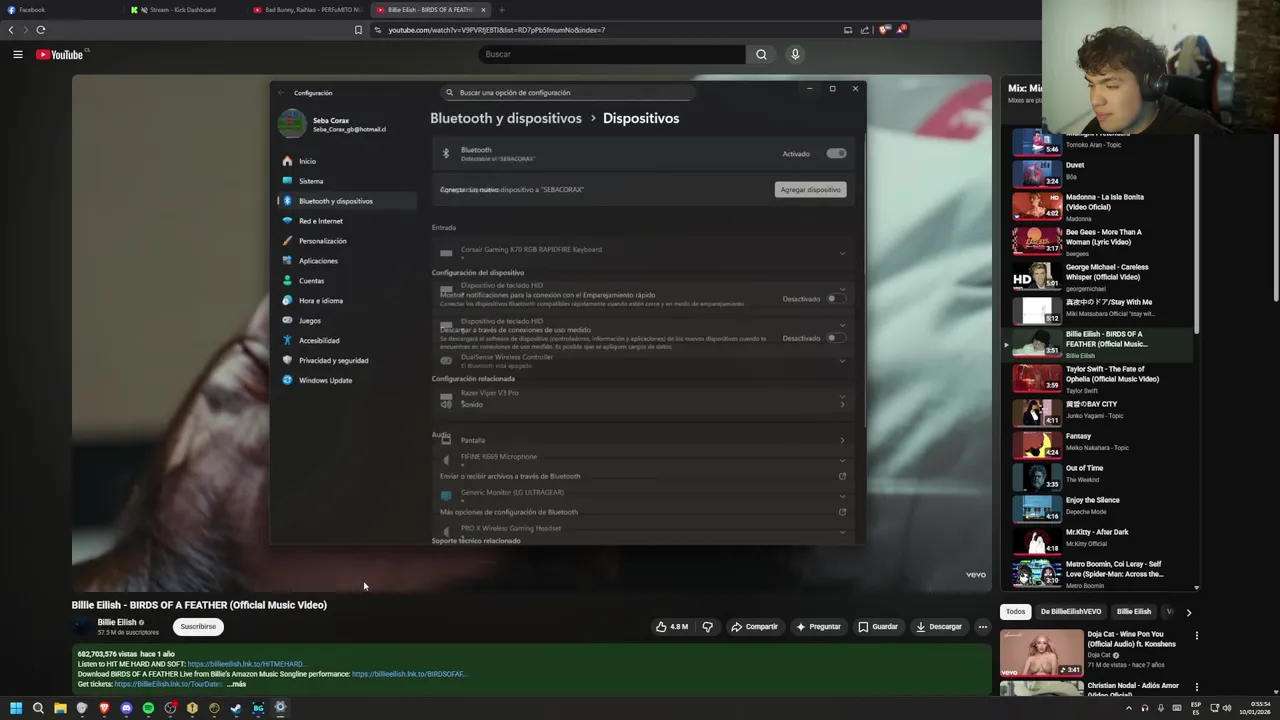Show more topic chips with the right chevron
The width and height of the screenshot is (1280, 720).
(x=1188, y=612)
